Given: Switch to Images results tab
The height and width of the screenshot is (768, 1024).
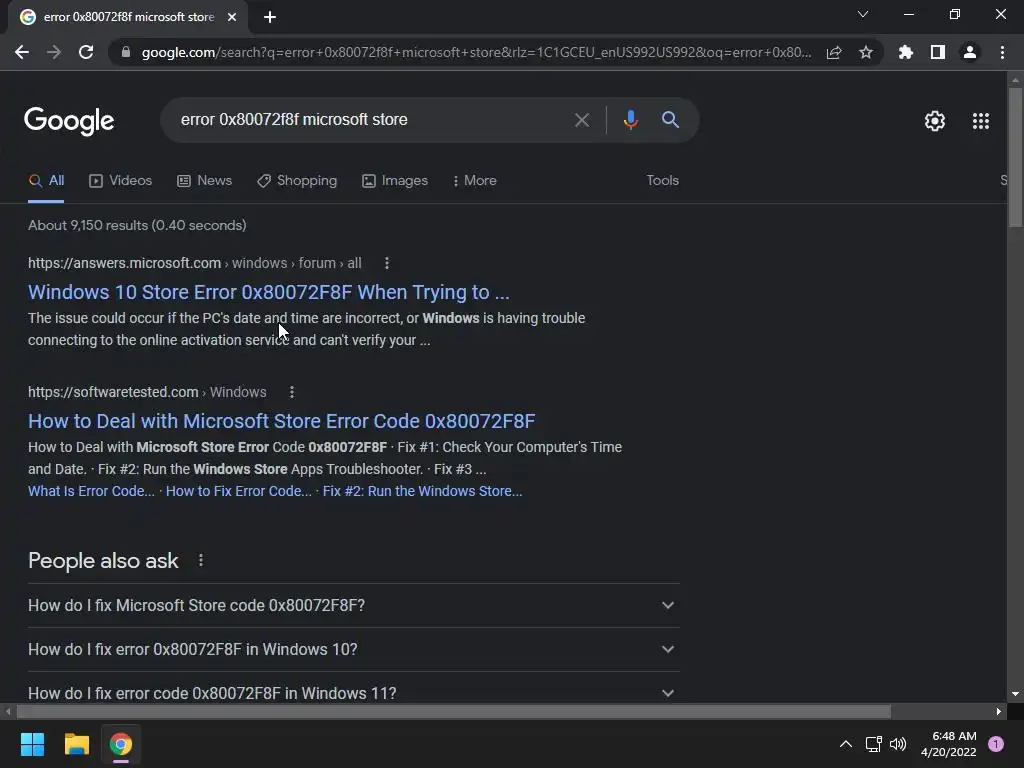Looking at the screenshot, I should (395, 181).
